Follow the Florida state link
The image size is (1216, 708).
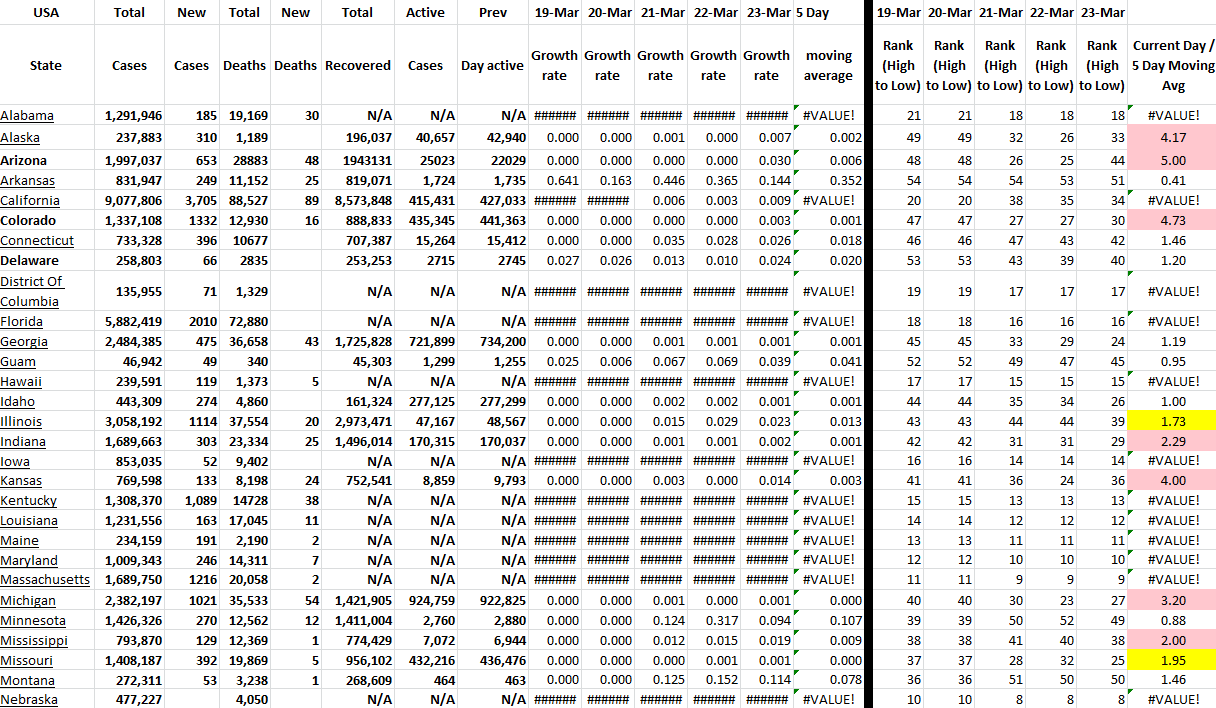pyautogui.click(x=22, y=321)
